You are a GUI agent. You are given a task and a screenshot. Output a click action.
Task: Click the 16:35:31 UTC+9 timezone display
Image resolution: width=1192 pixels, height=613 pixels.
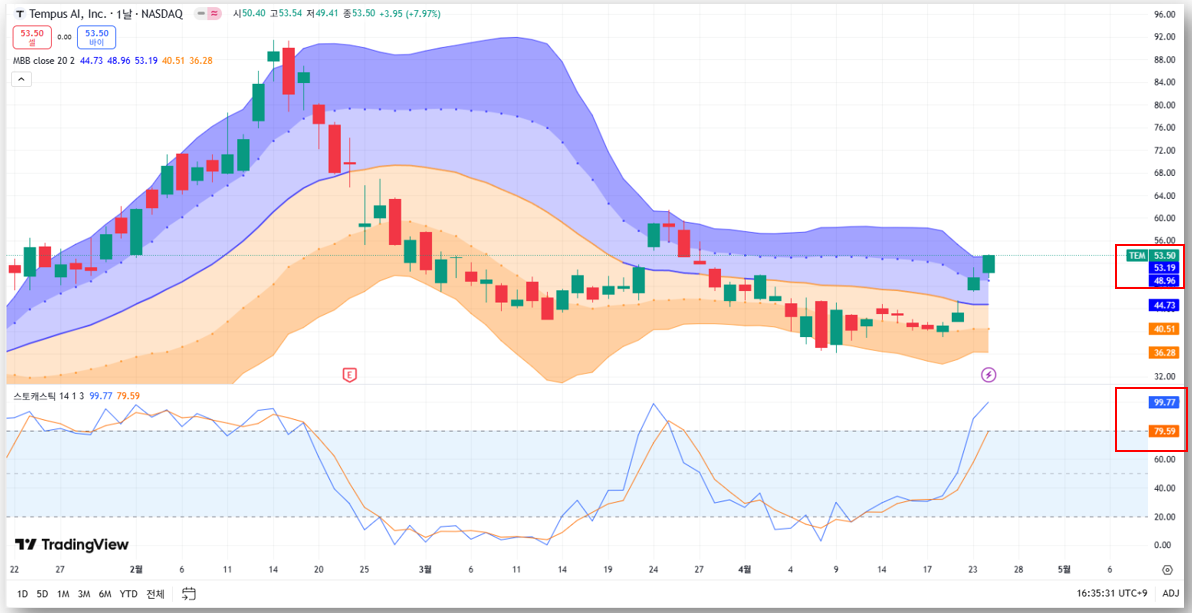point(1114,593)
